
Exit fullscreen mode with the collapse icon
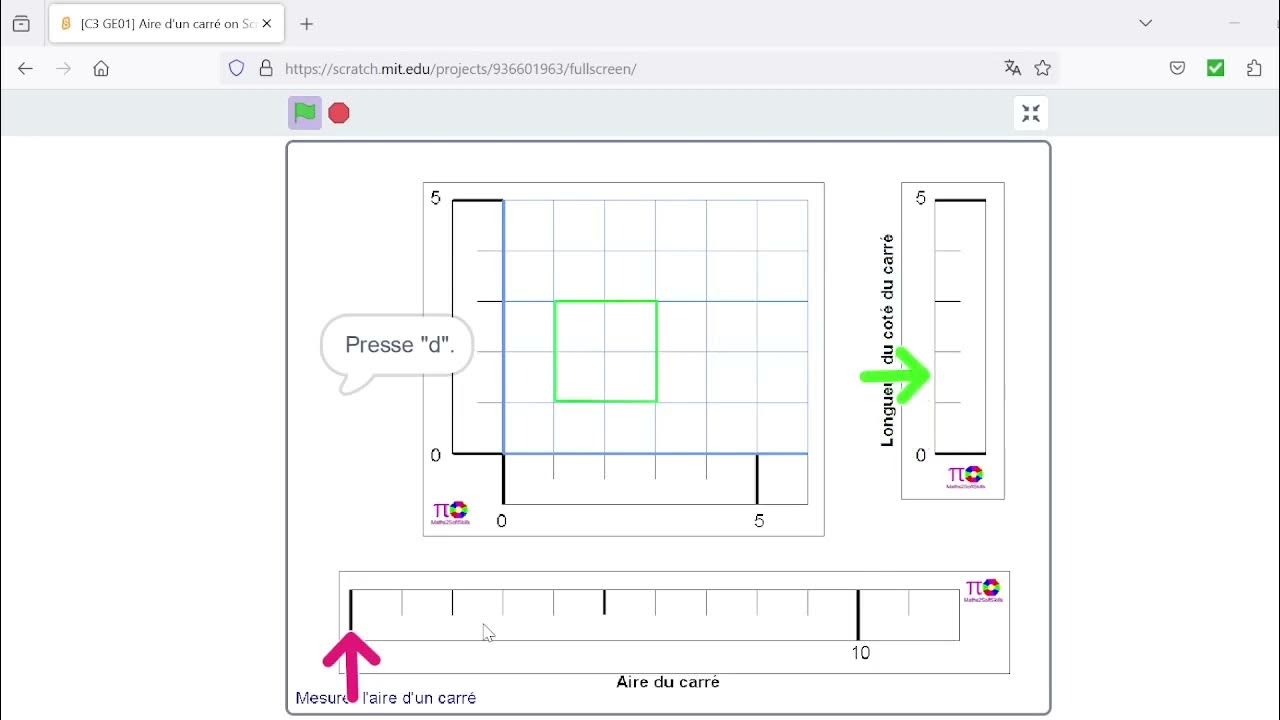click(x=1031, y=114)
